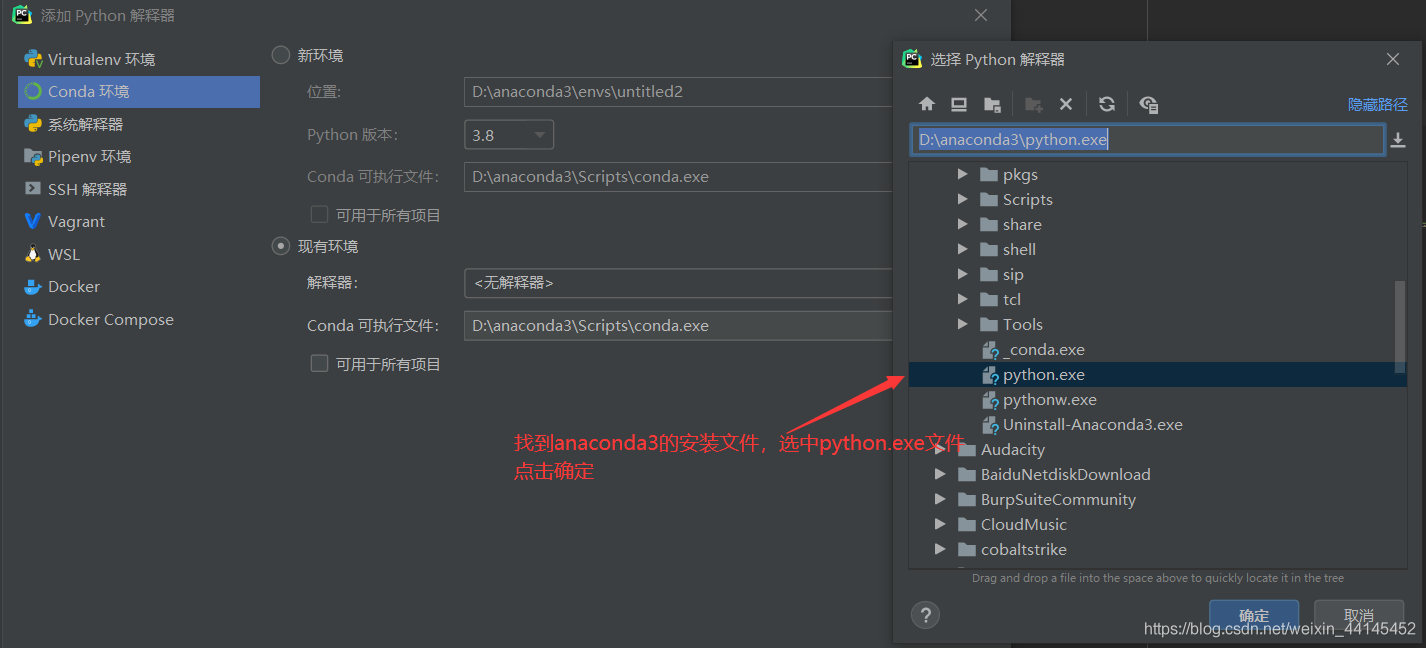
Task: Click the 确定 button
Action: coord(1254,615)
